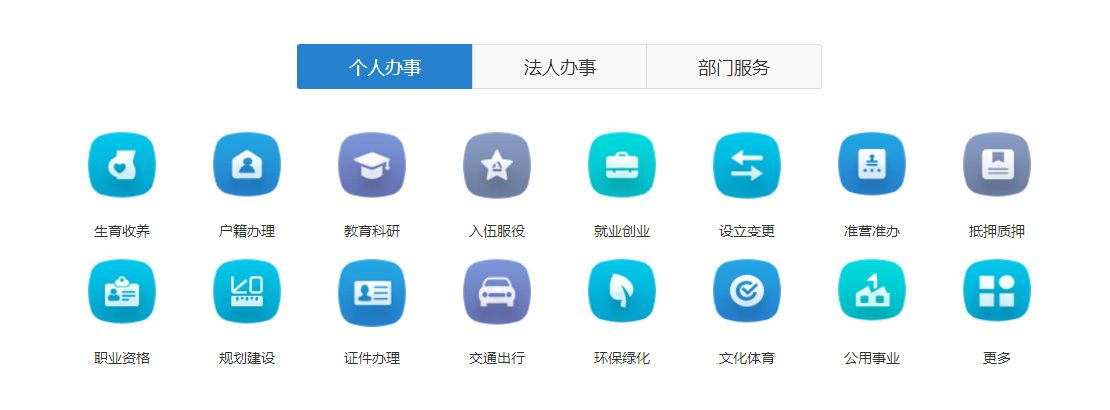Viewport: 1110px width, 410px height.
Task: Click the 更多 label text
Action: click(x=997, y=358)
